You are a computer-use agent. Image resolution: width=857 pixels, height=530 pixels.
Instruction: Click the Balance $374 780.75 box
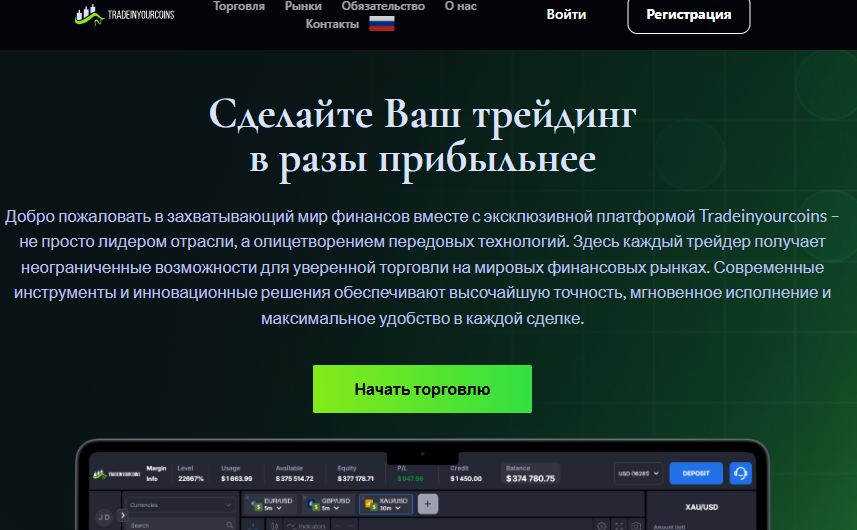point(530,474)
